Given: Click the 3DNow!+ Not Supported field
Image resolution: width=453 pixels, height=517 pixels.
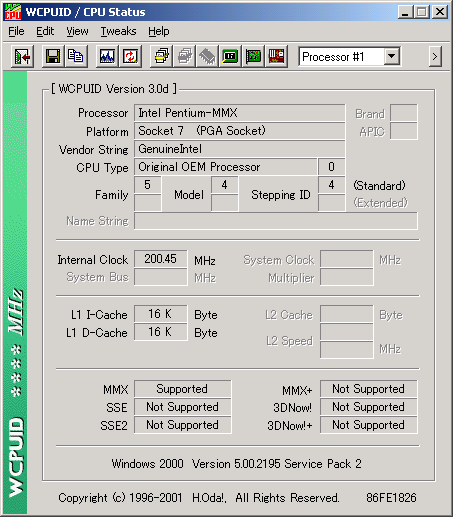Looking at the screenshot, I should point(369,425).
